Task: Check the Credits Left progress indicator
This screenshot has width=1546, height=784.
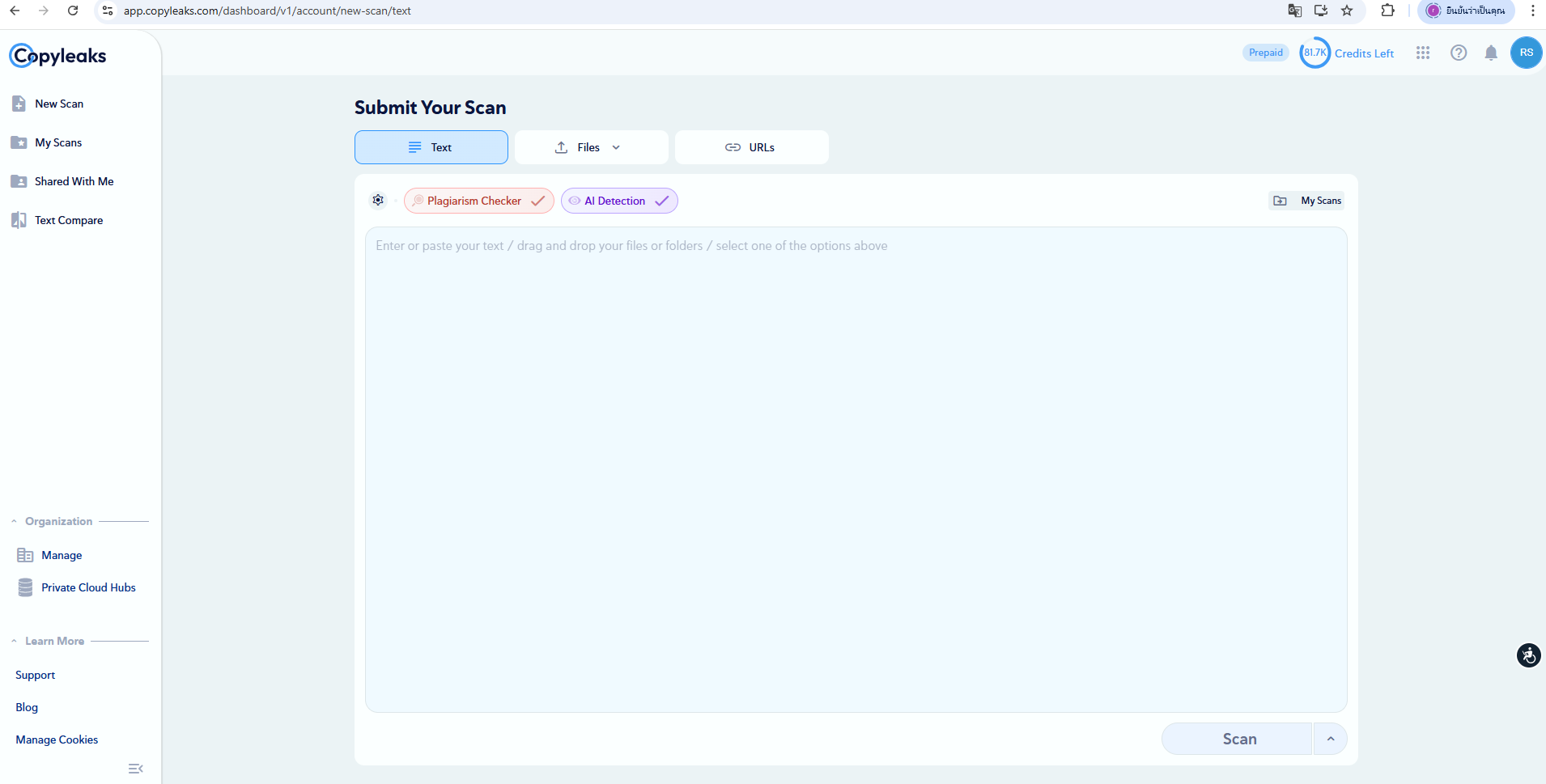Action: point(1315,53)
